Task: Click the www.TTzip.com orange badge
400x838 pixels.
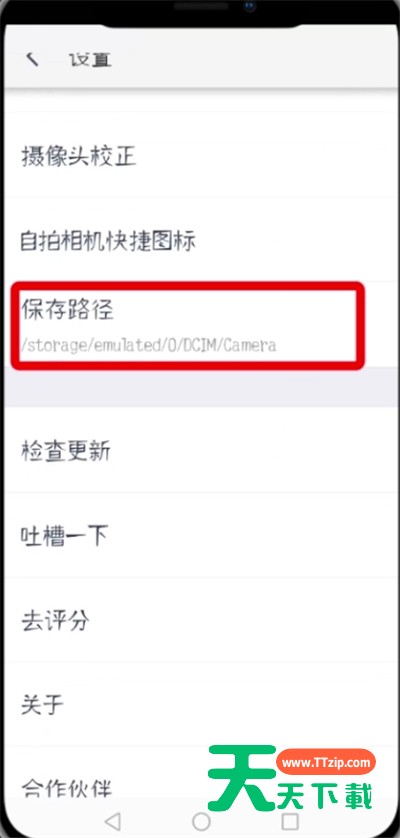Action: pos(326,762)
